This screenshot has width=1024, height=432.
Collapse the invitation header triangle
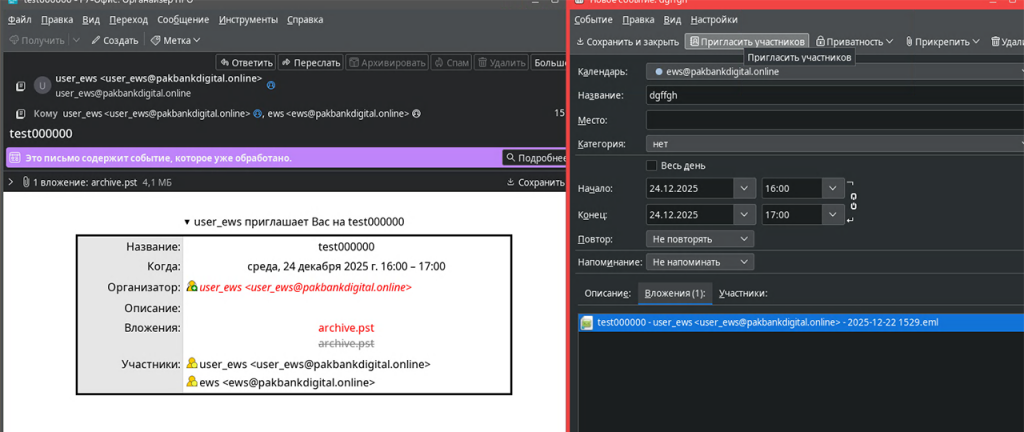[186, 221]
